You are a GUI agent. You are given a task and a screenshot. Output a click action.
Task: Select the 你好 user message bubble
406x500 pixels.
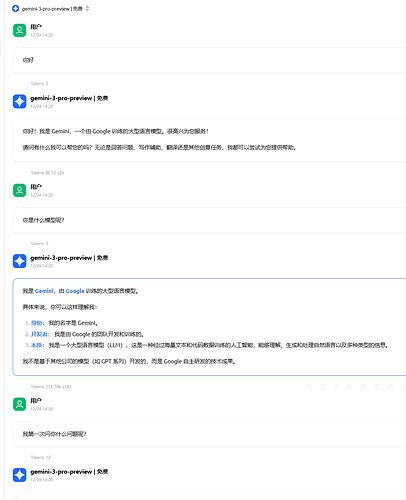click(x=209, y=60)
